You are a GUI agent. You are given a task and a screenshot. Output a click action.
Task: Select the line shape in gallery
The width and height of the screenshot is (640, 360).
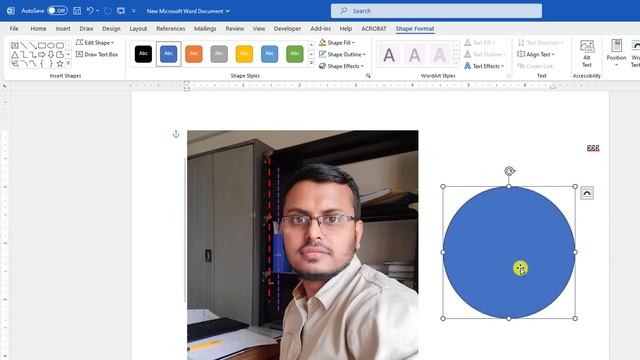point(24,45)
